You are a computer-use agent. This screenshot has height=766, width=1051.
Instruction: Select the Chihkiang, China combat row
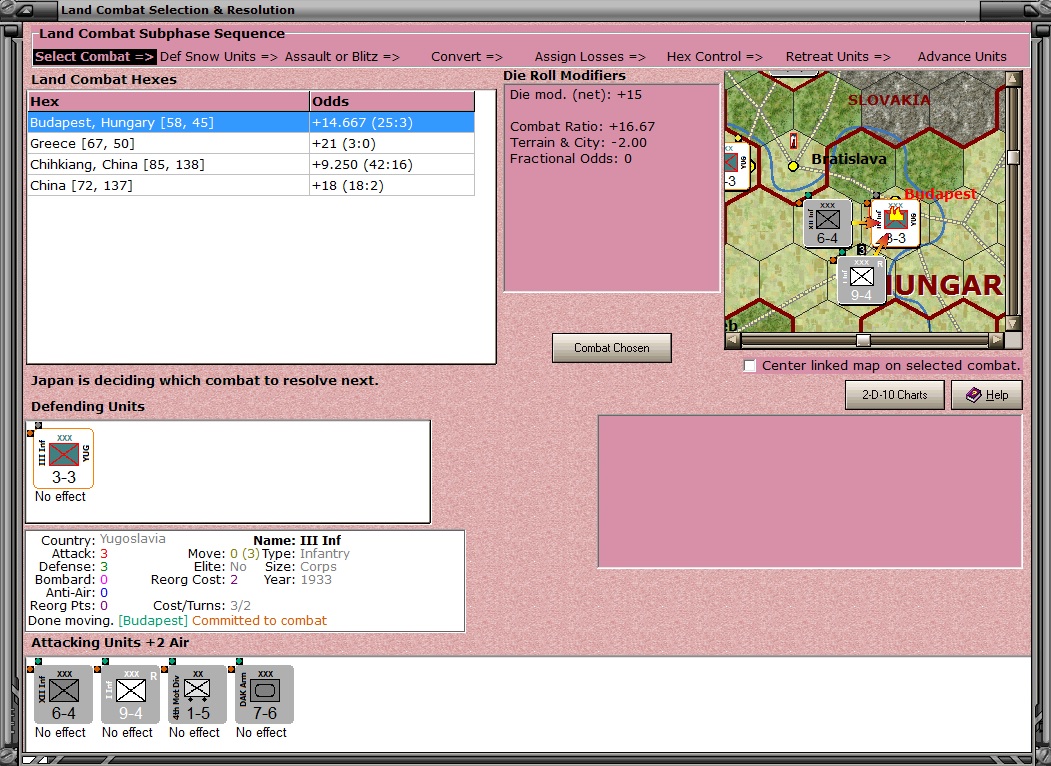251,164
